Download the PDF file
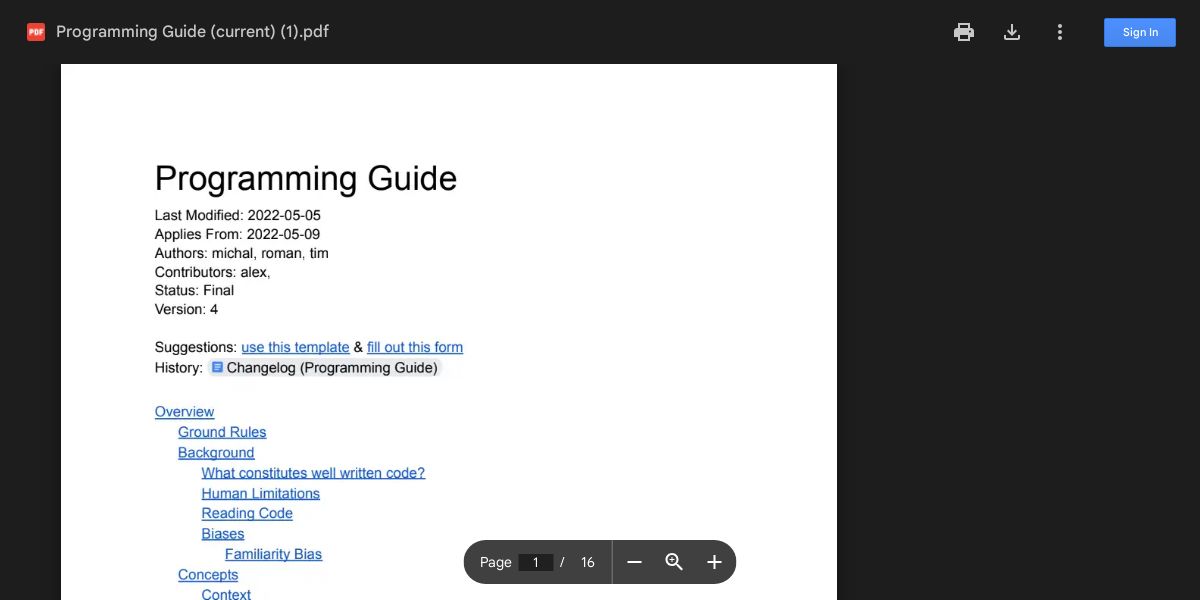 [1012, 32]
